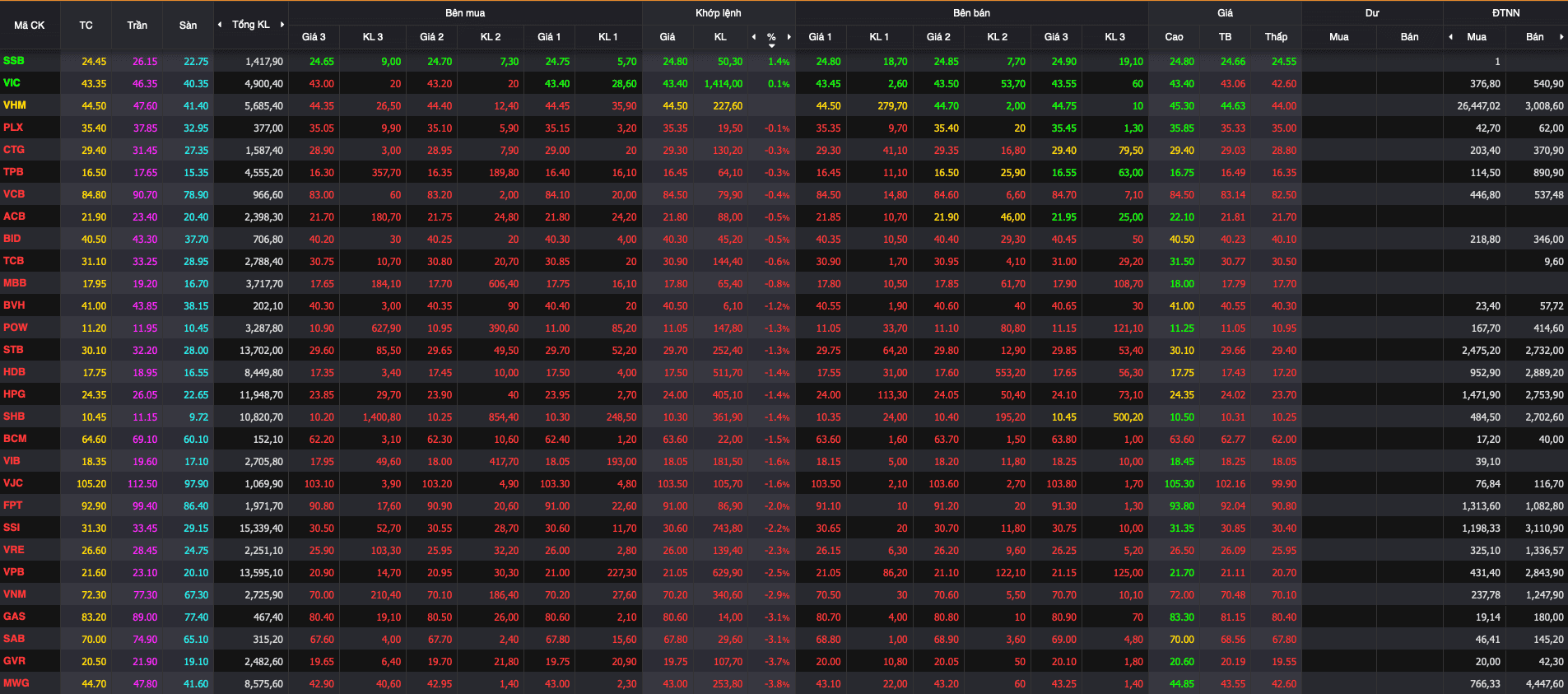The height and width of the screenshot is (694, 1568).
Task: Open the GVR ticker symbol
Action: (14, 661)
